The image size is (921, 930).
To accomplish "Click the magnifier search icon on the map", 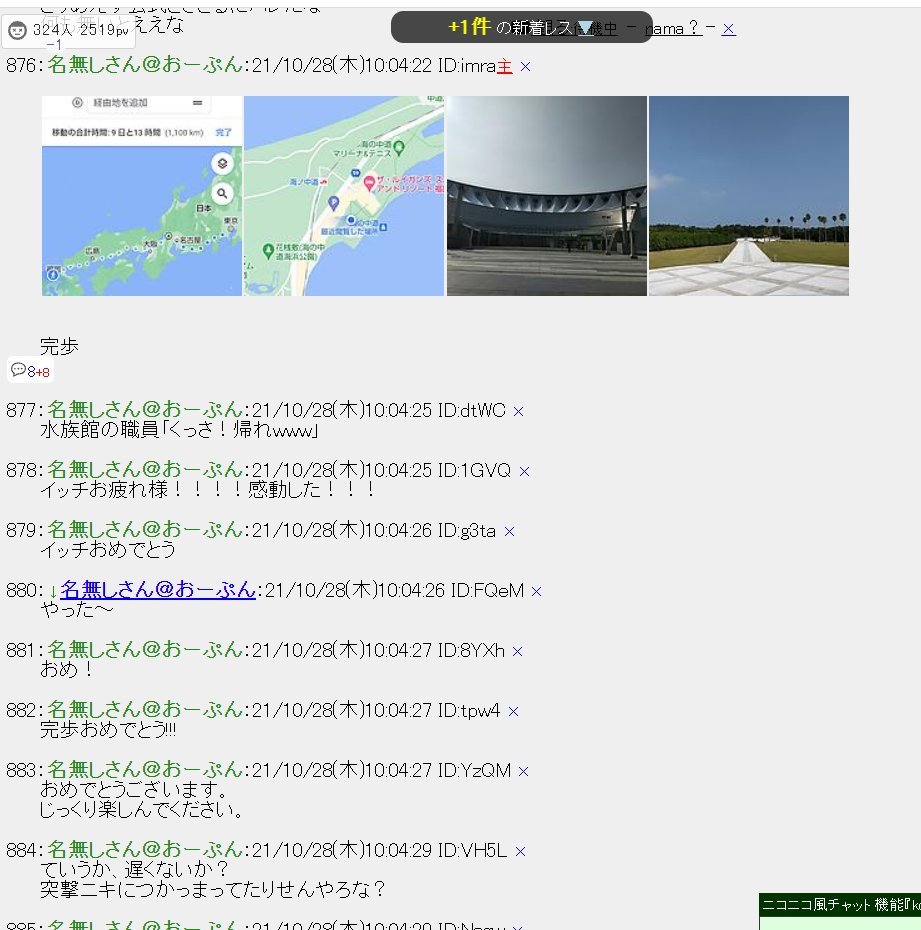I will 222,195.
